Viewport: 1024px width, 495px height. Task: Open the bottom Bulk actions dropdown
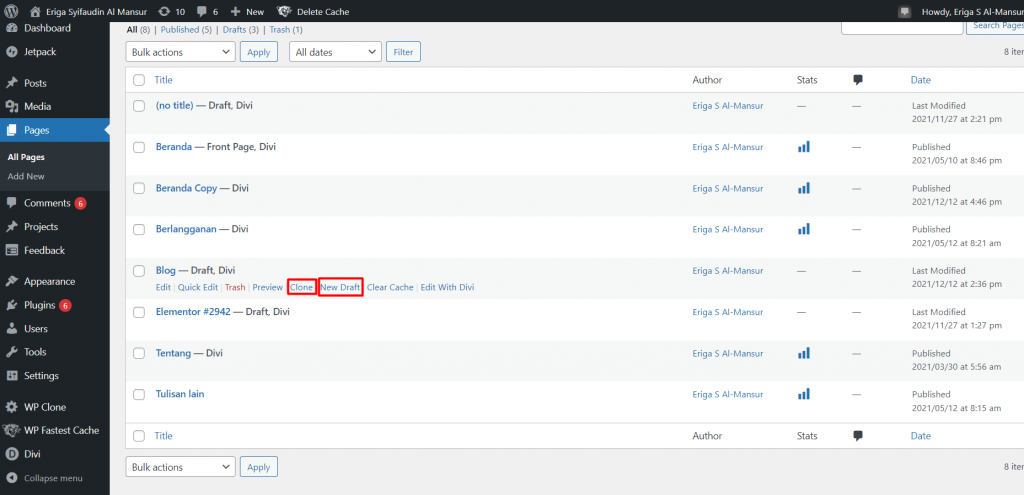pos(181,467)
